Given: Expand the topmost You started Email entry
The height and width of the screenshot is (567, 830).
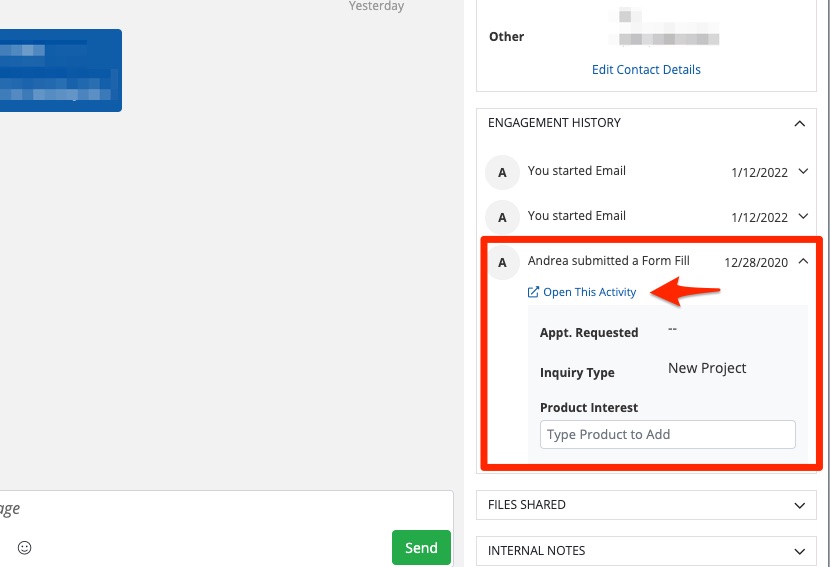Looking at the screenshot, I should [x=803, y=172].
